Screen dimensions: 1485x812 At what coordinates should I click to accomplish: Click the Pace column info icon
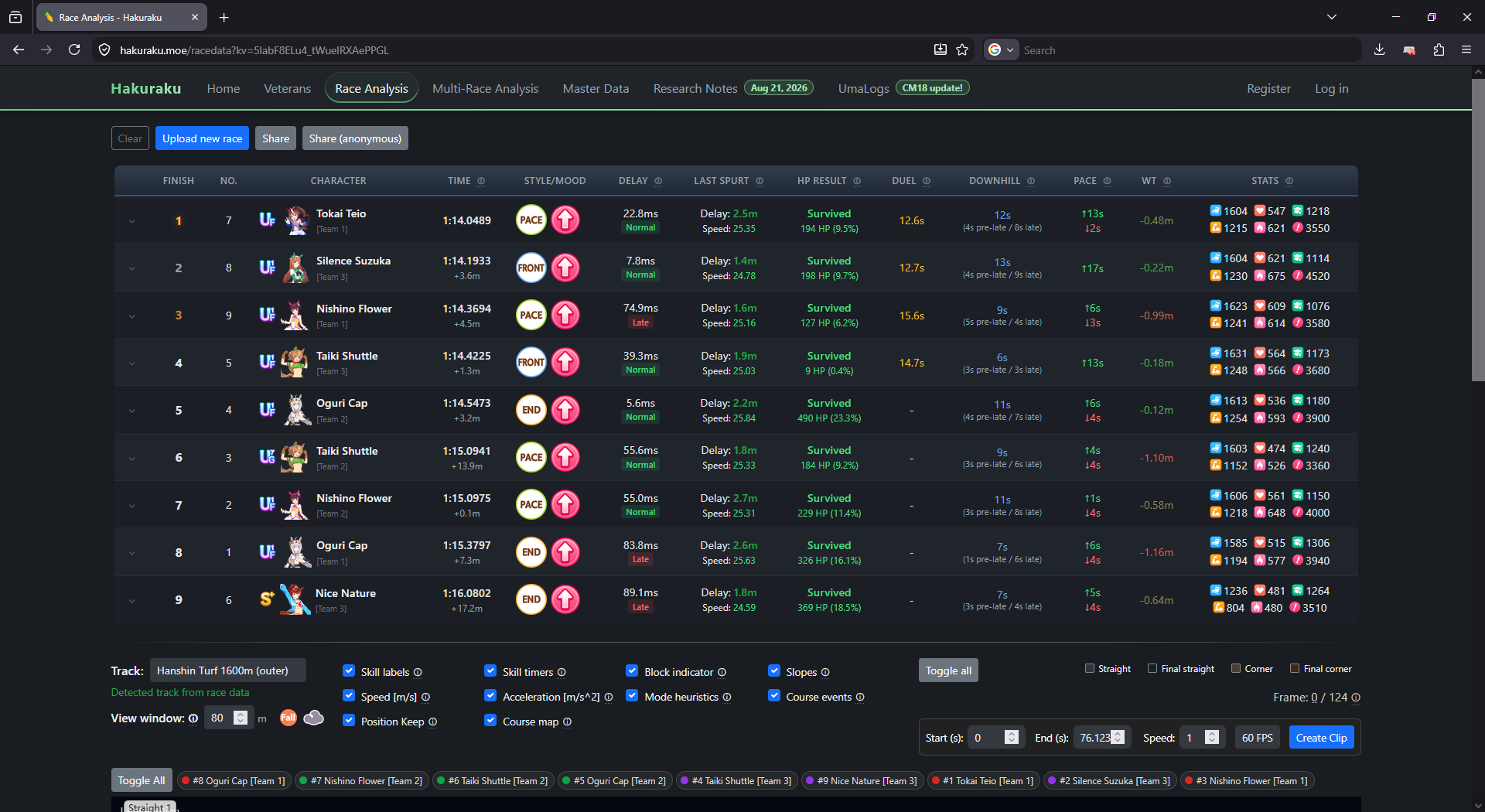pyautogui.click(x=1108, y=181)
